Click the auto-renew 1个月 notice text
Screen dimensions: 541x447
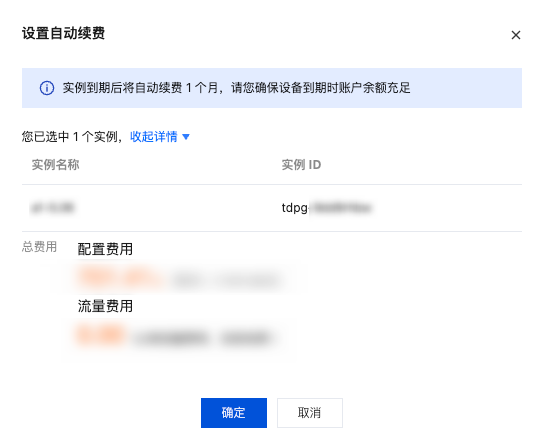coord(236,88)
